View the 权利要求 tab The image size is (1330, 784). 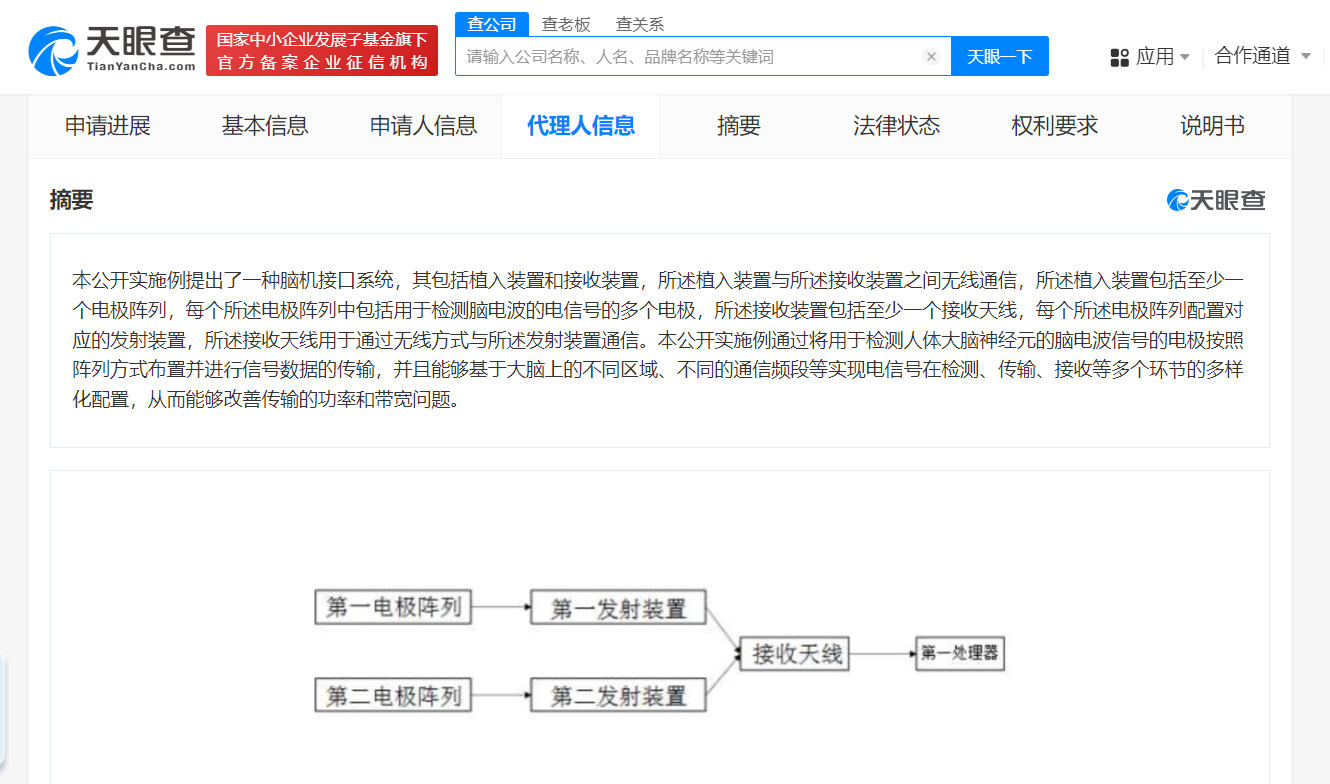tap(1055, 126)
